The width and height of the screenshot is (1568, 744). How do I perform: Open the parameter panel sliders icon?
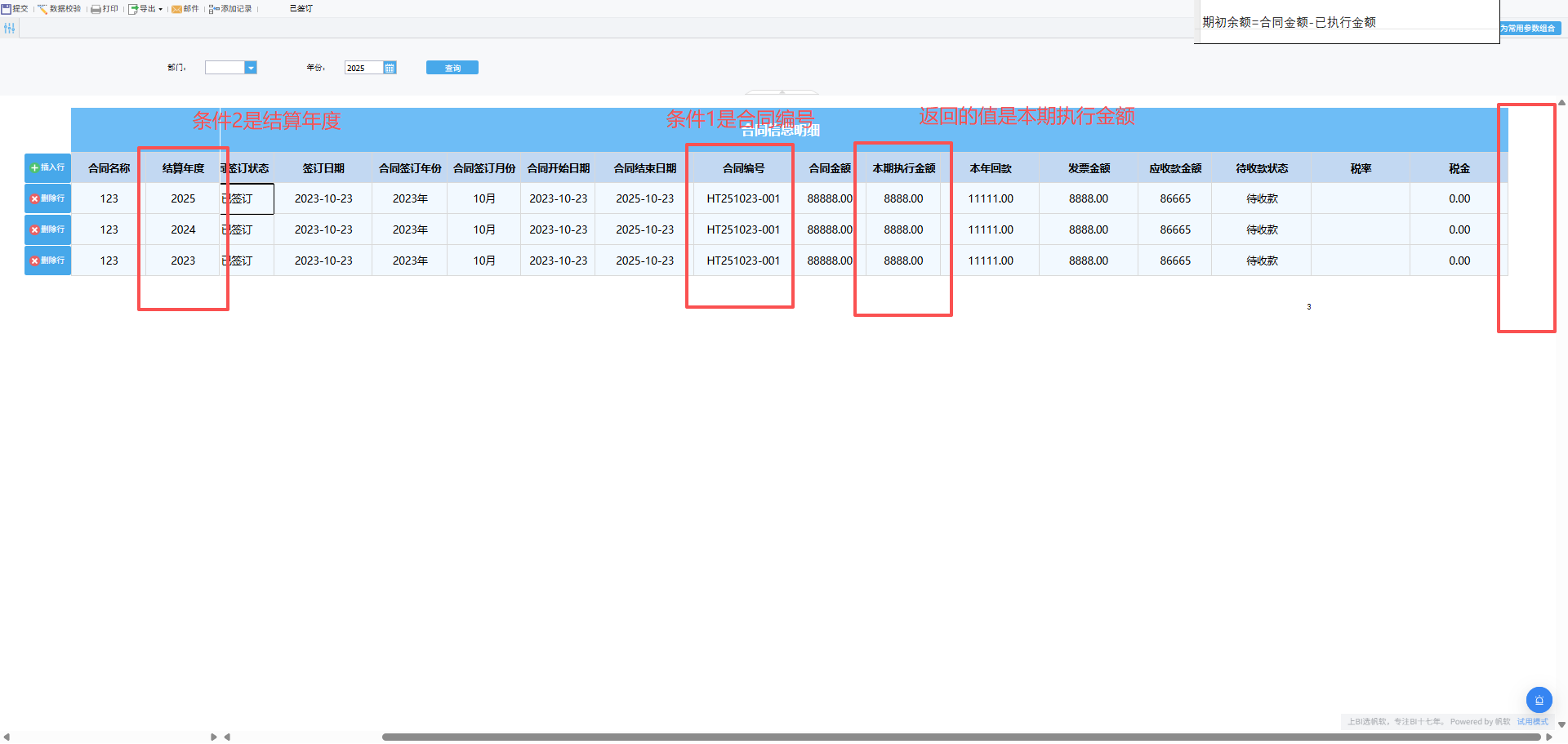point(9,29)
